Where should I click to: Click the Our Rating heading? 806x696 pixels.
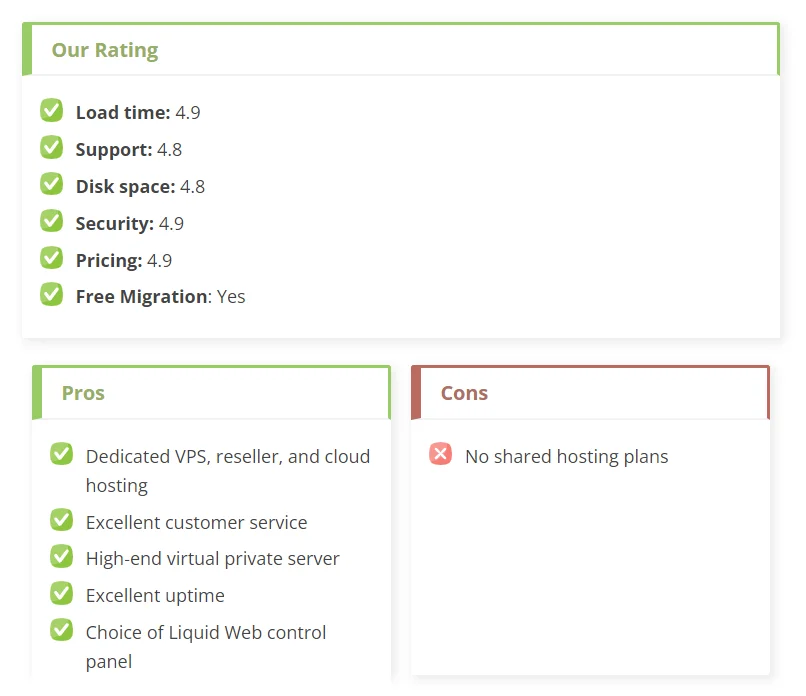105,50
